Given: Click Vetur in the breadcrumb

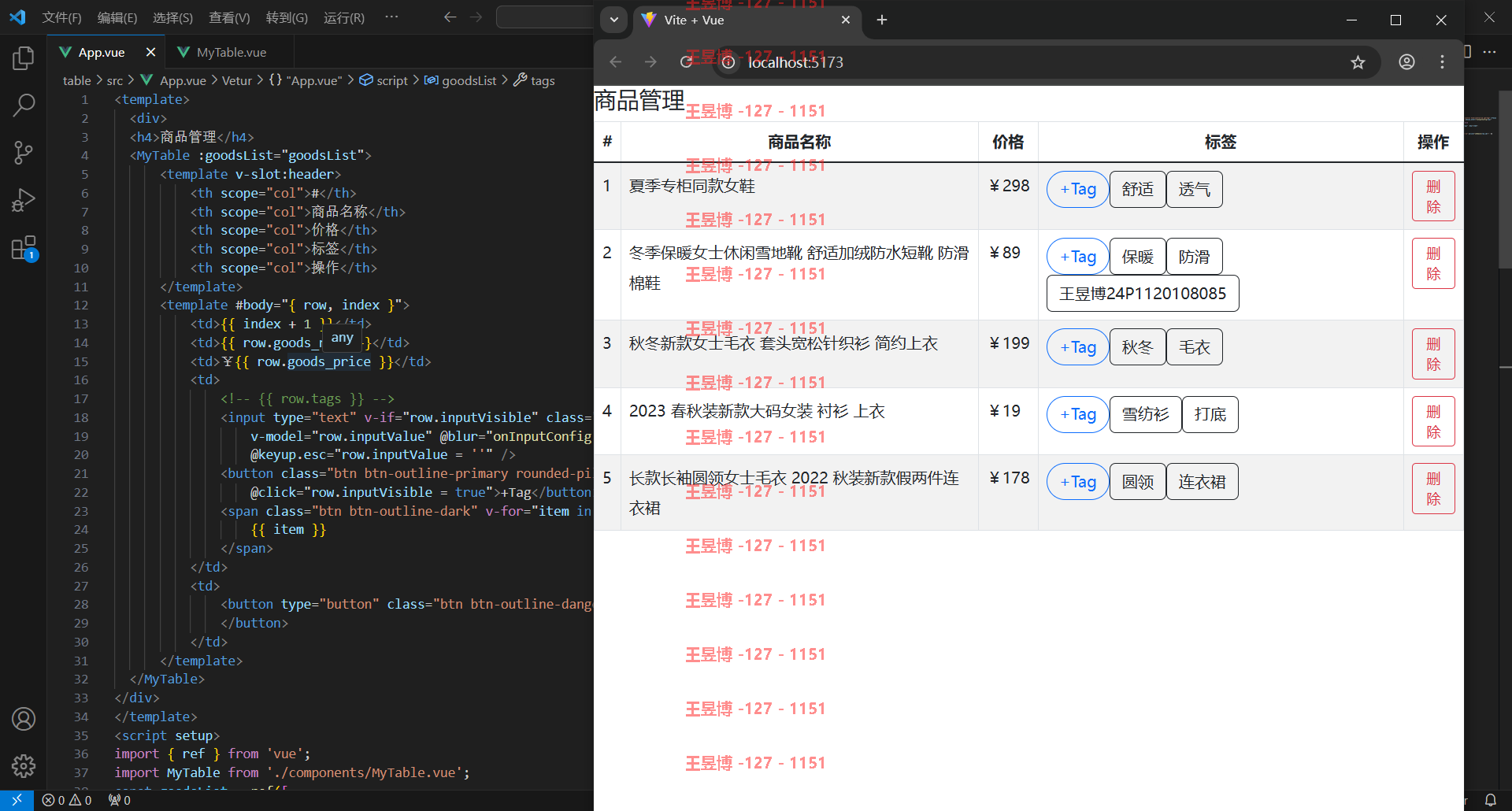Looking at the screenshot, I should [236, 80].
